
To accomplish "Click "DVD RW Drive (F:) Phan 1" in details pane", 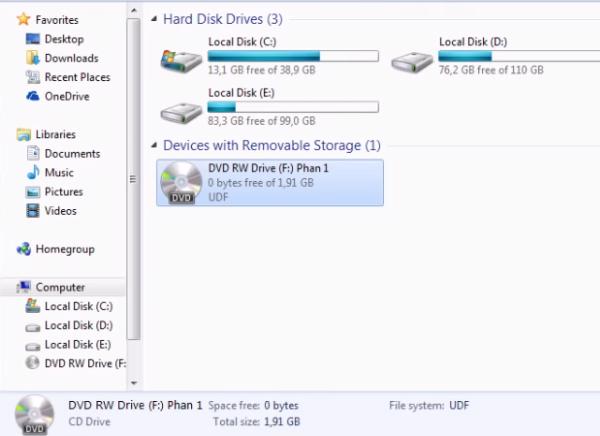I will pyautogui.click(x=135, y=405).
